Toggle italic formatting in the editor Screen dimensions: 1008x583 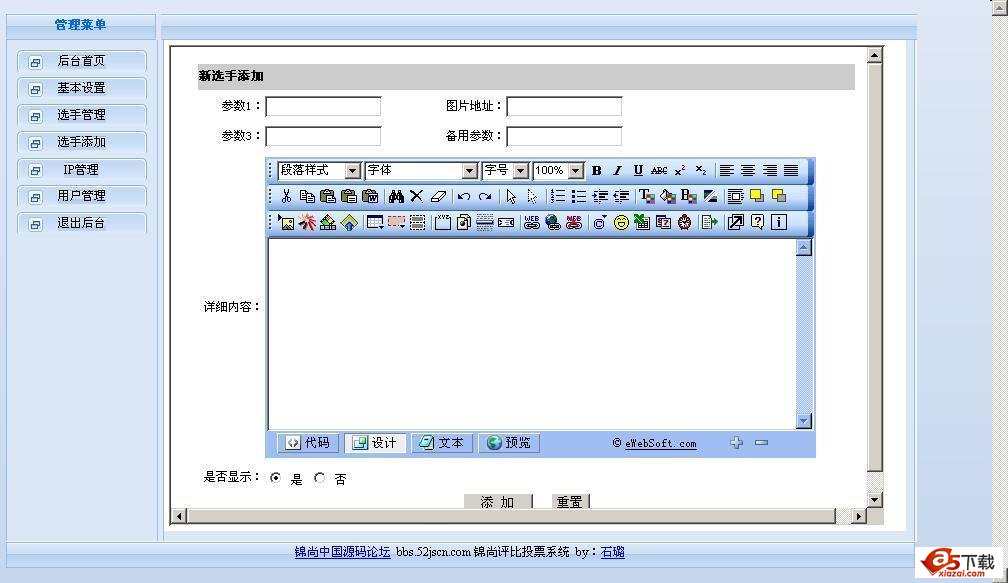click(617, 170)
